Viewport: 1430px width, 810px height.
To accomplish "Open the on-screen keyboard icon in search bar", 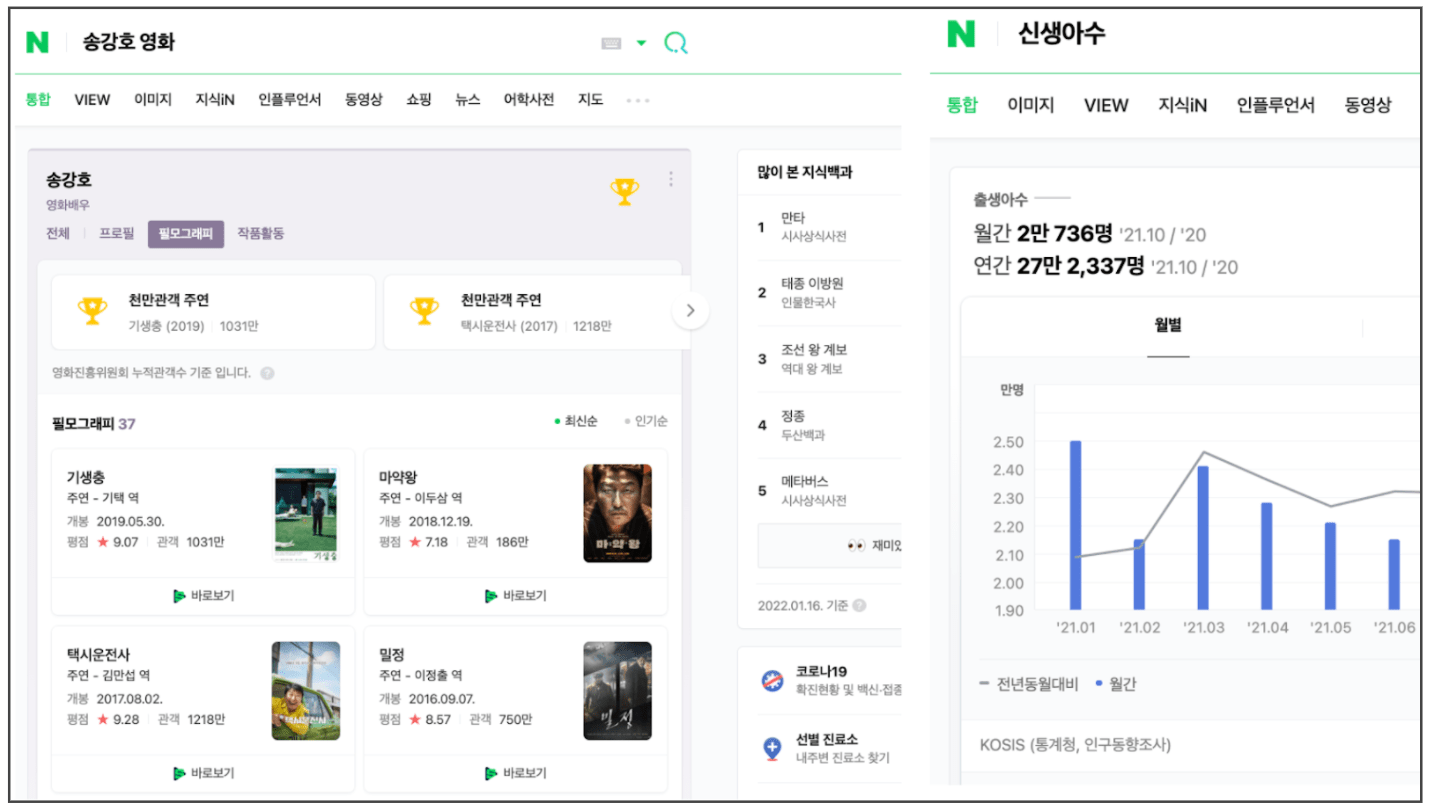I will pyautogui.click(x=612, y=43).
